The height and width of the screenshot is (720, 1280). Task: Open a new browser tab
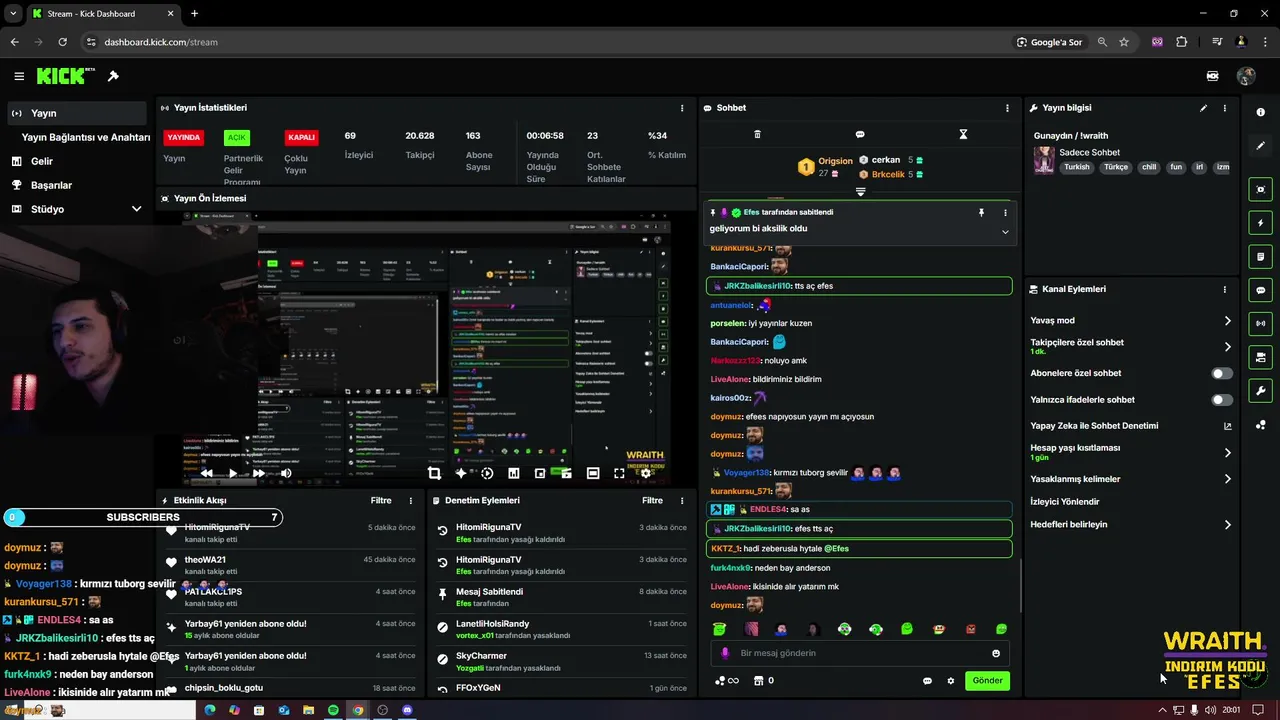[x=194, y=14]
